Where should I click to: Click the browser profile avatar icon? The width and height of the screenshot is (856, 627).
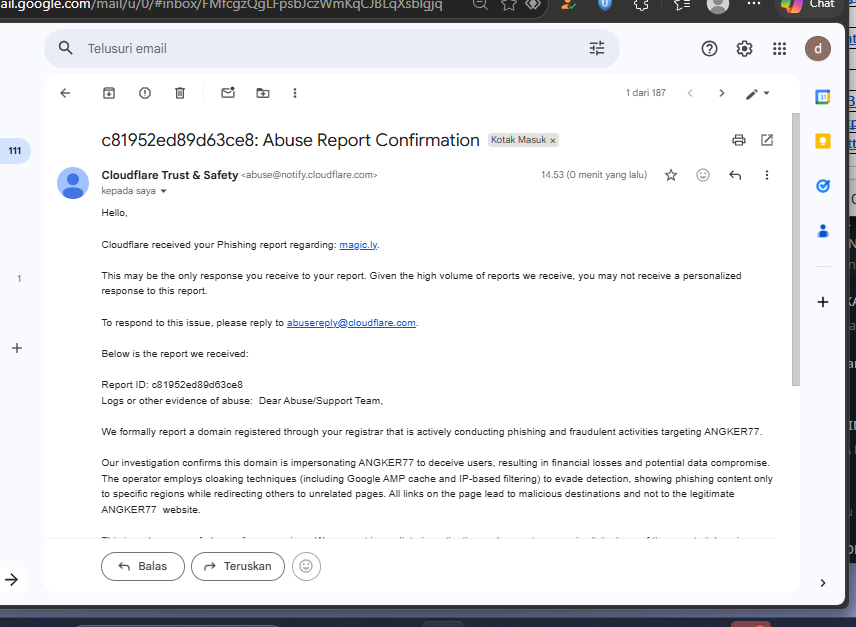tap(717, 5)
